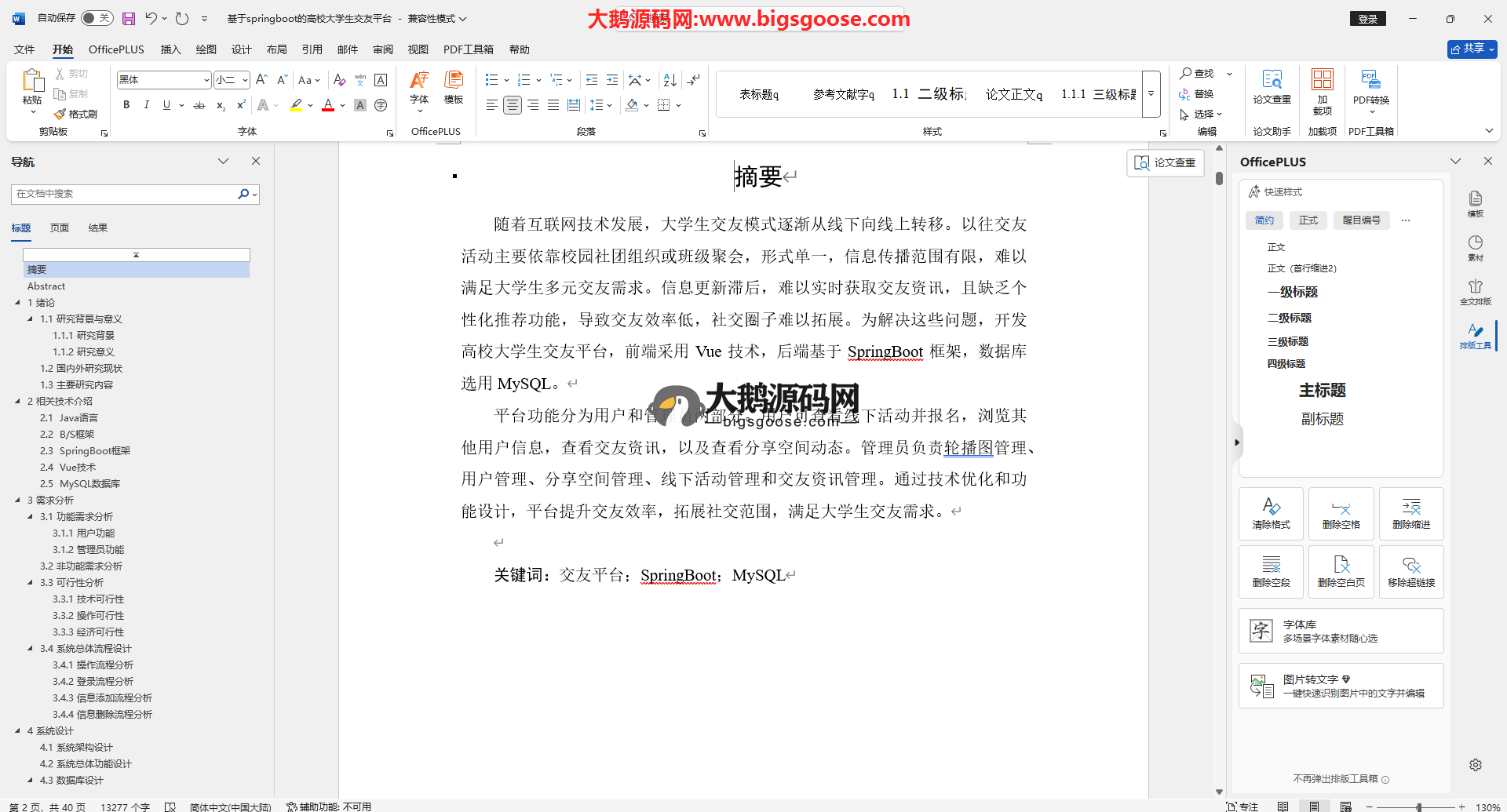This screenshot has height=812, width=1507.
Task: Select the 正式 quick style button
Action: pos(1308,220)
